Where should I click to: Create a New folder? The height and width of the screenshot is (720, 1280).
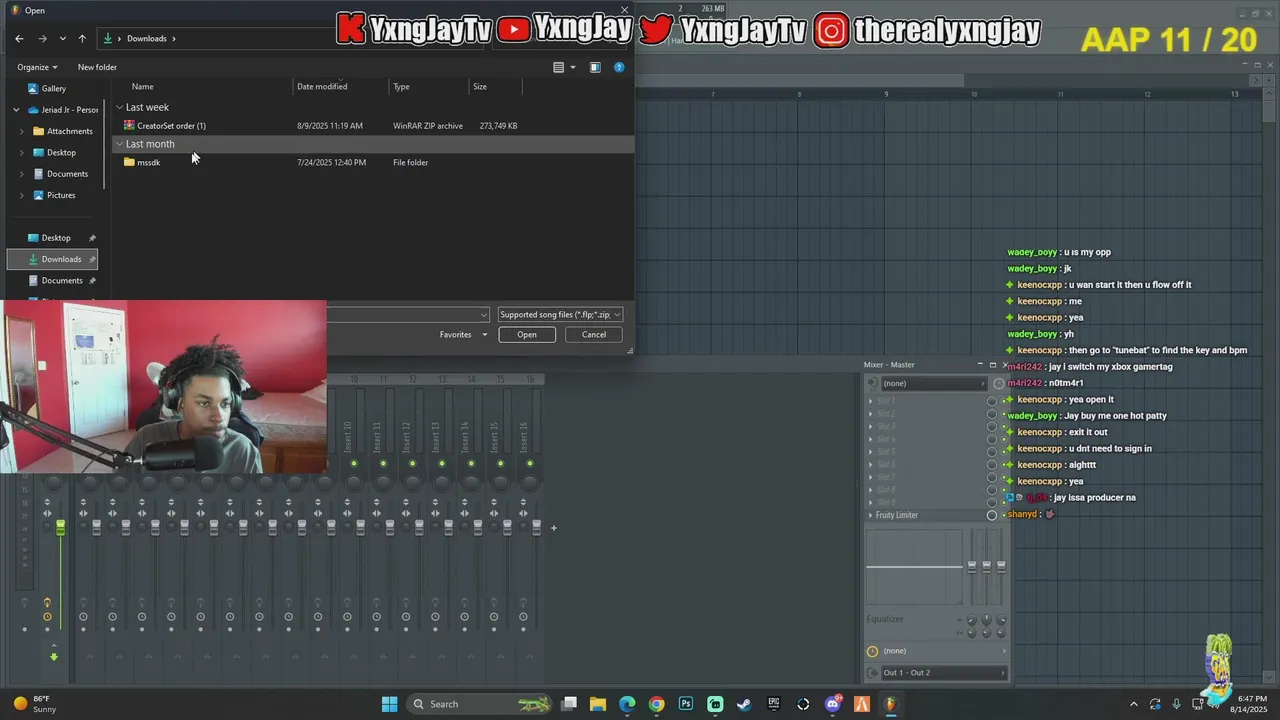click(97, 67)
